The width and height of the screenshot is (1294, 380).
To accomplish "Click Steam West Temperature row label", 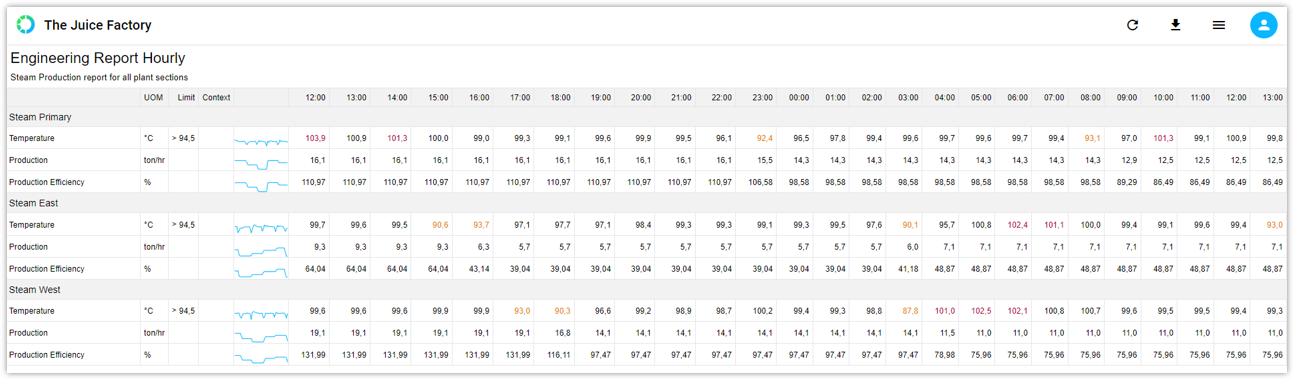I will pyautogui.click(x=32, y=311).
